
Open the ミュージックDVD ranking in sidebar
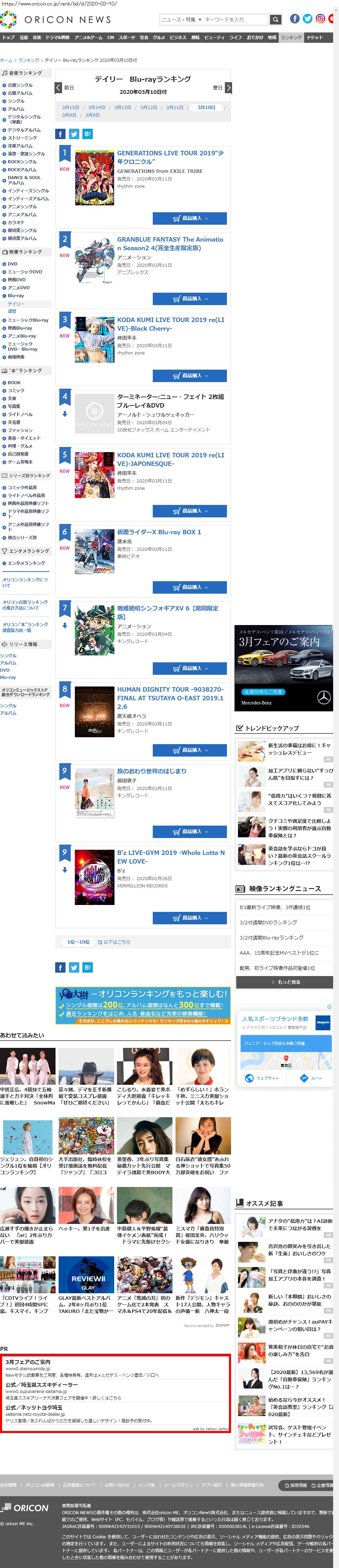(x=25, y=272)
